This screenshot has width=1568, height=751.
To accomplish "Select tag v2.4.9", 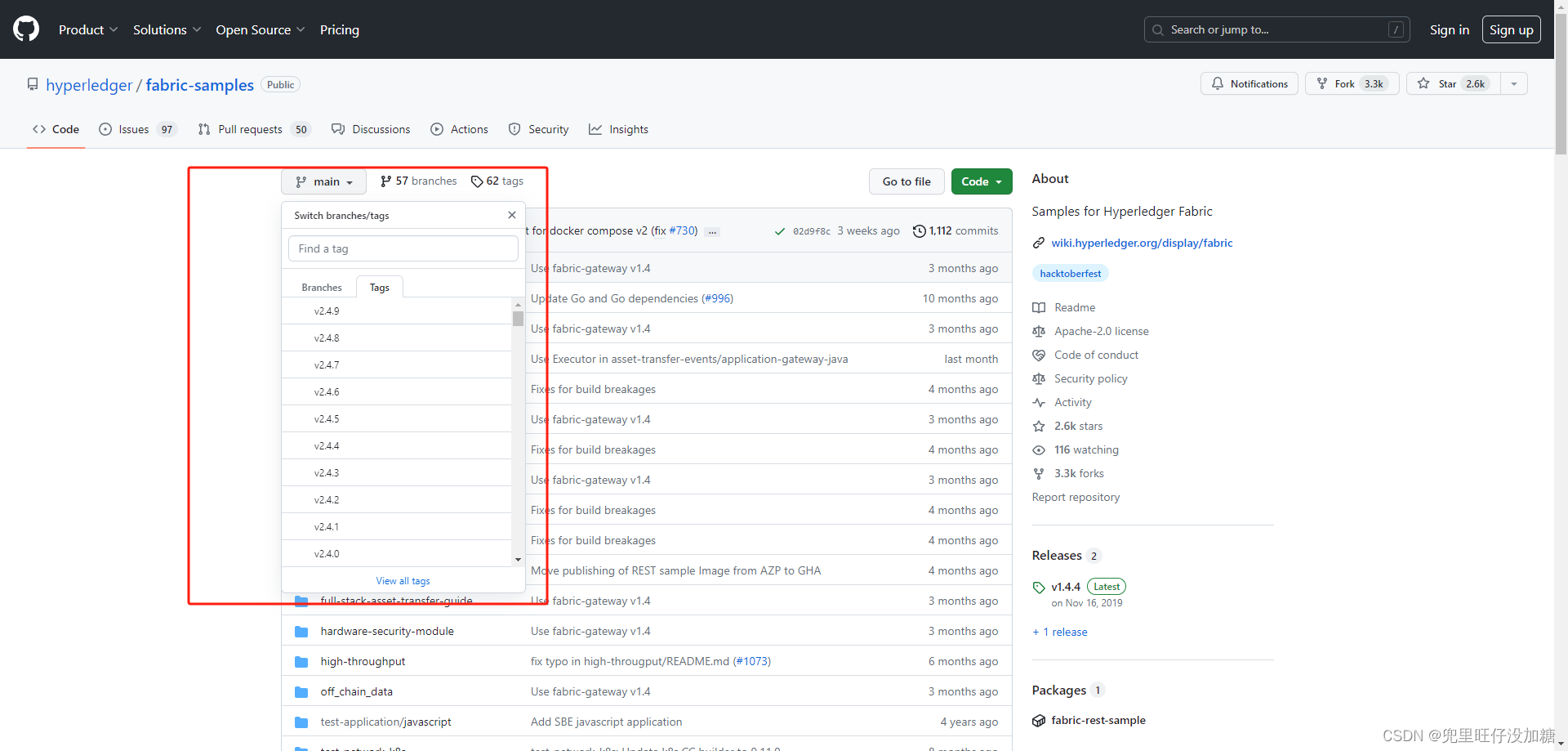I will (x=397, y=311).
